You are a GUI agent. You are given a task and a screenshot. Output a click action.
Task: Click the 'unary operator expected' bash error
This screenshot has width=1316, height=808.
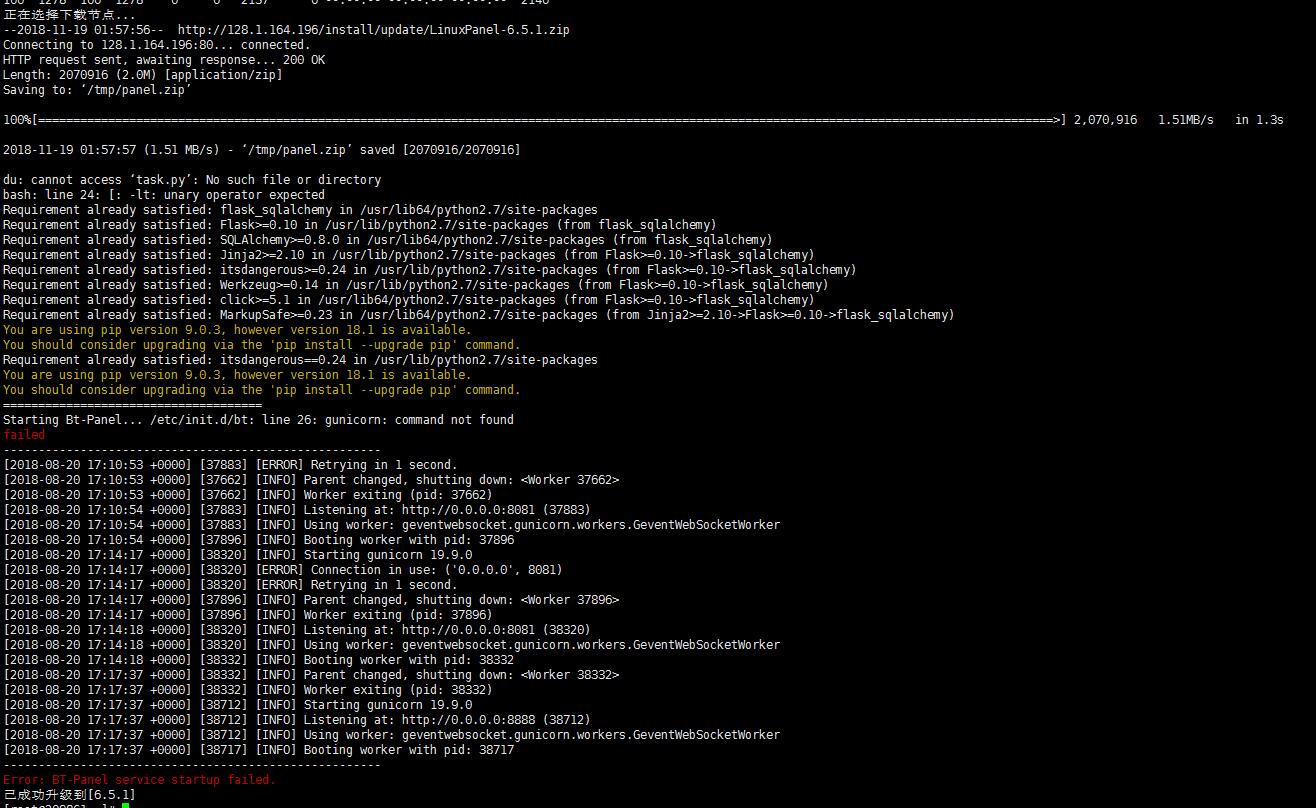click(164, 195)
